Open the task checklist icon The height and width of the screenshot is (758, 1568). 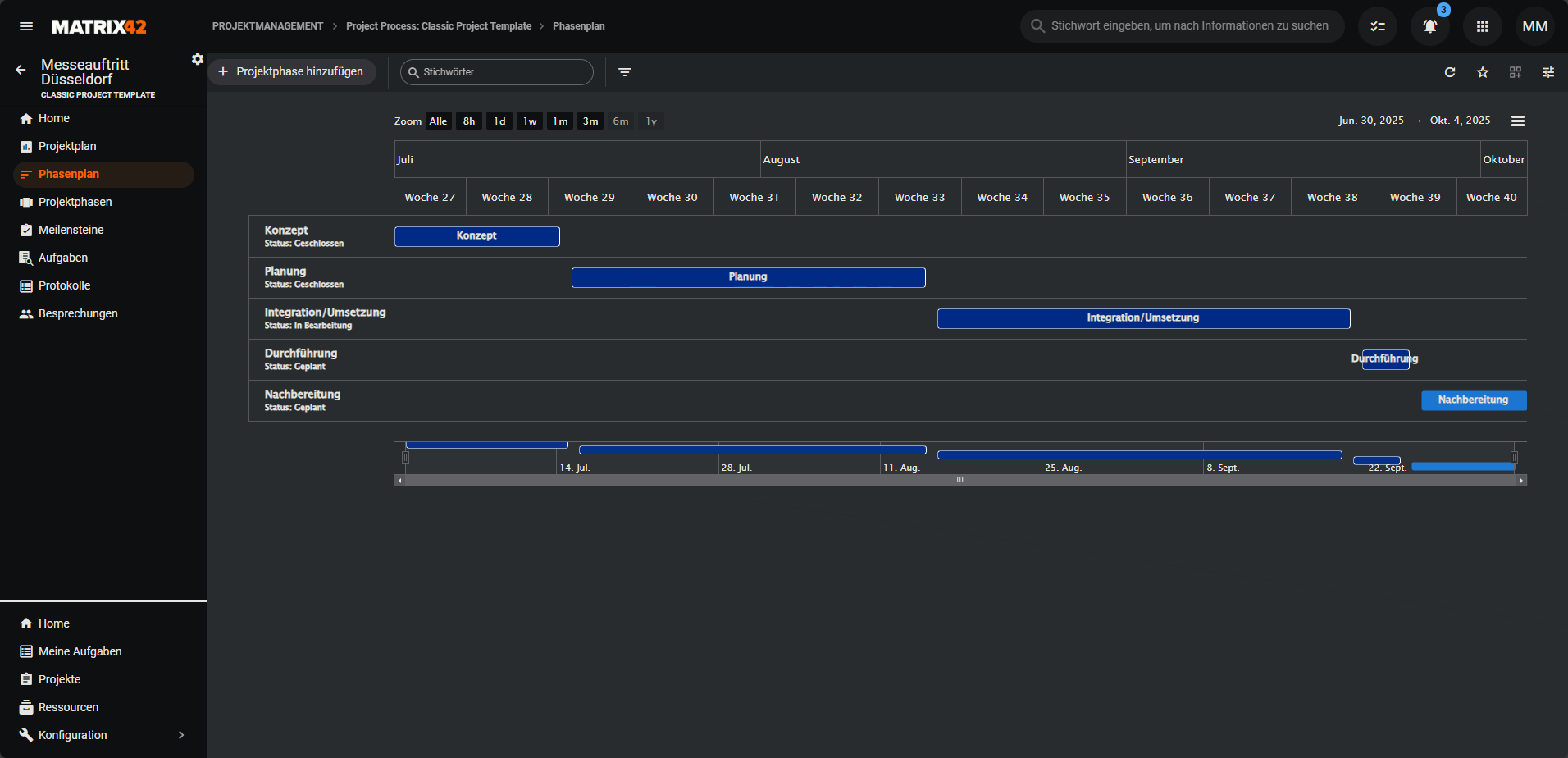1378,26
